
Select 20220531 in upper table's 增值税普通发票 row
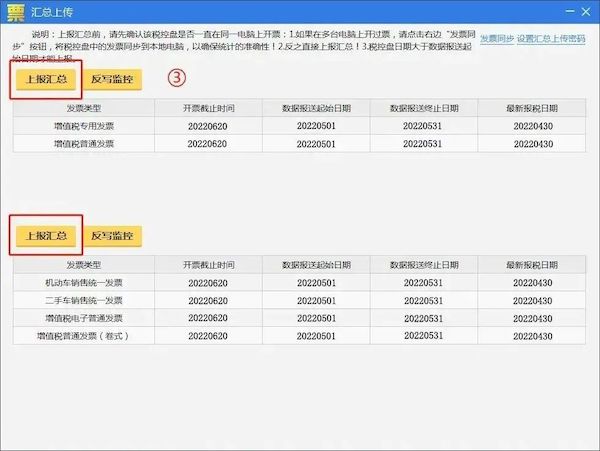tap(422, 144)
